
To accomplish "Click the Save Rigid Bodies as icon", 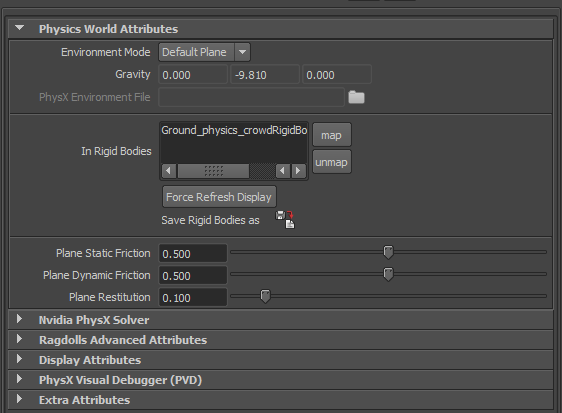I will coord(285,219).
